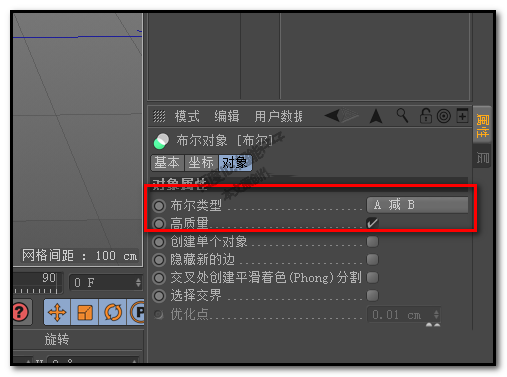This screenshot has width=507, height=377.
Task: Click the 高质量 animation dot
Action: tap(159, 223)
